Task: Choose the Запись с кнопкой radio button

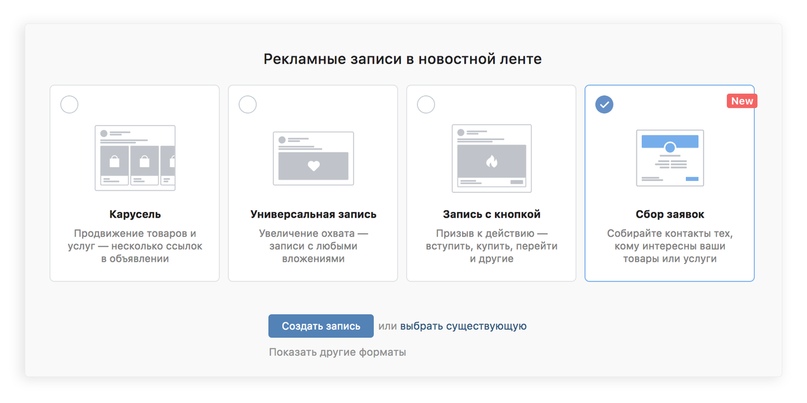Action: click(x=426, y=104)
